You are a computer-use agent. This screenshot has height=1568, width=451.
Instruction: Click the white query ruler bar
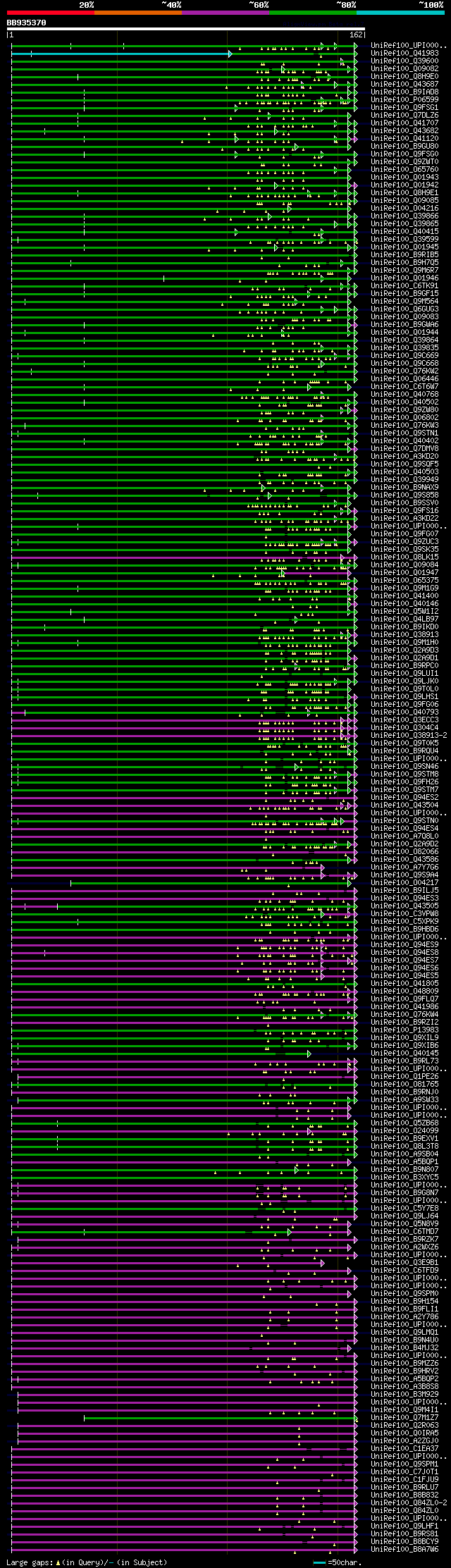click(x=185, y=29)
